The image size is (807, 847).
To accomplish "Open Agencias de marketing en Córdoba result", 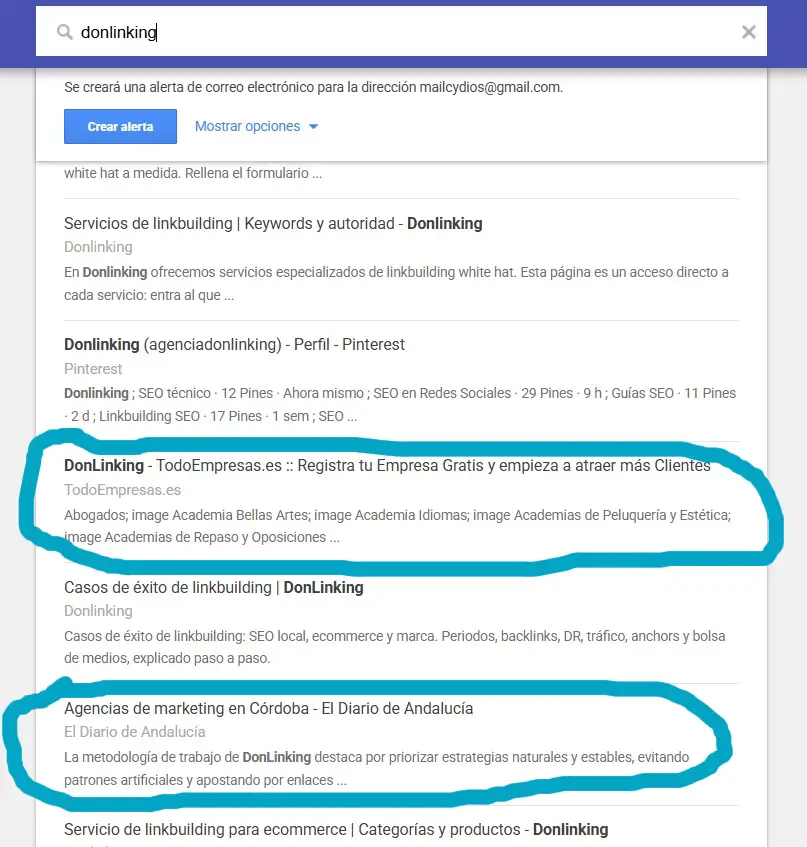I will (268, 708).
